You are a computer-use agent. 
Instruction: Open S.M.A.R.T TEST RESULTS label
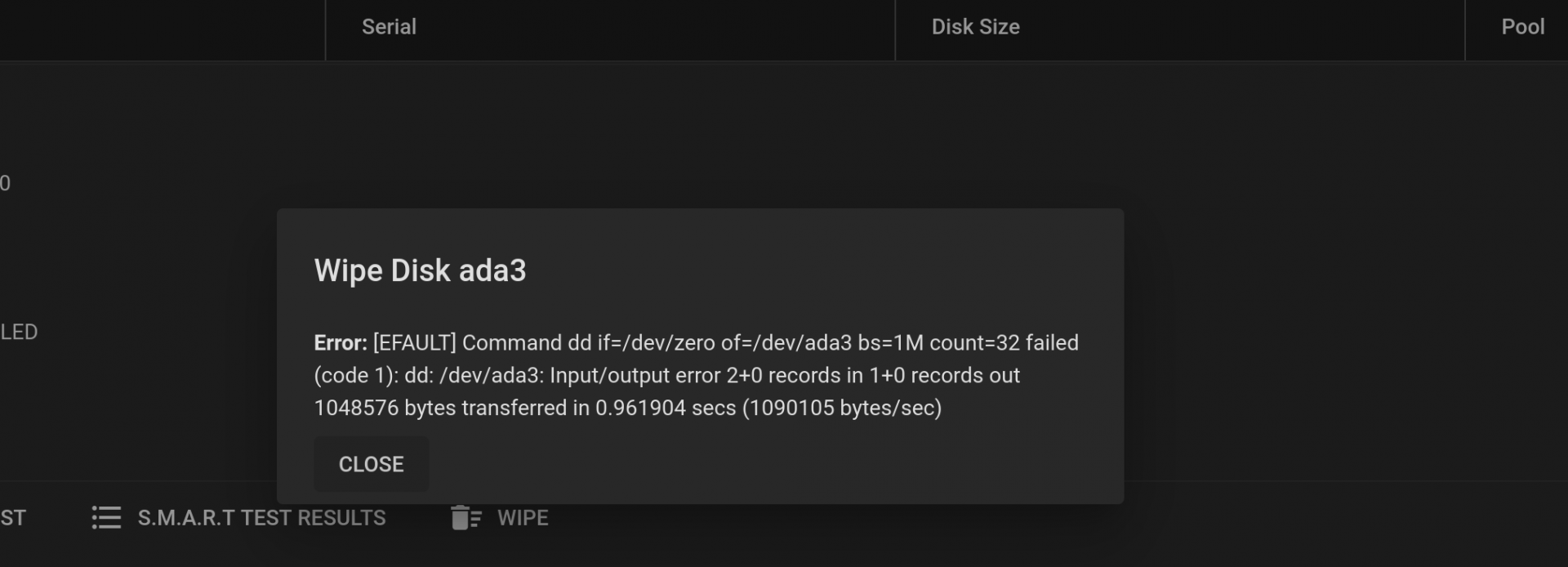(261, 518)
